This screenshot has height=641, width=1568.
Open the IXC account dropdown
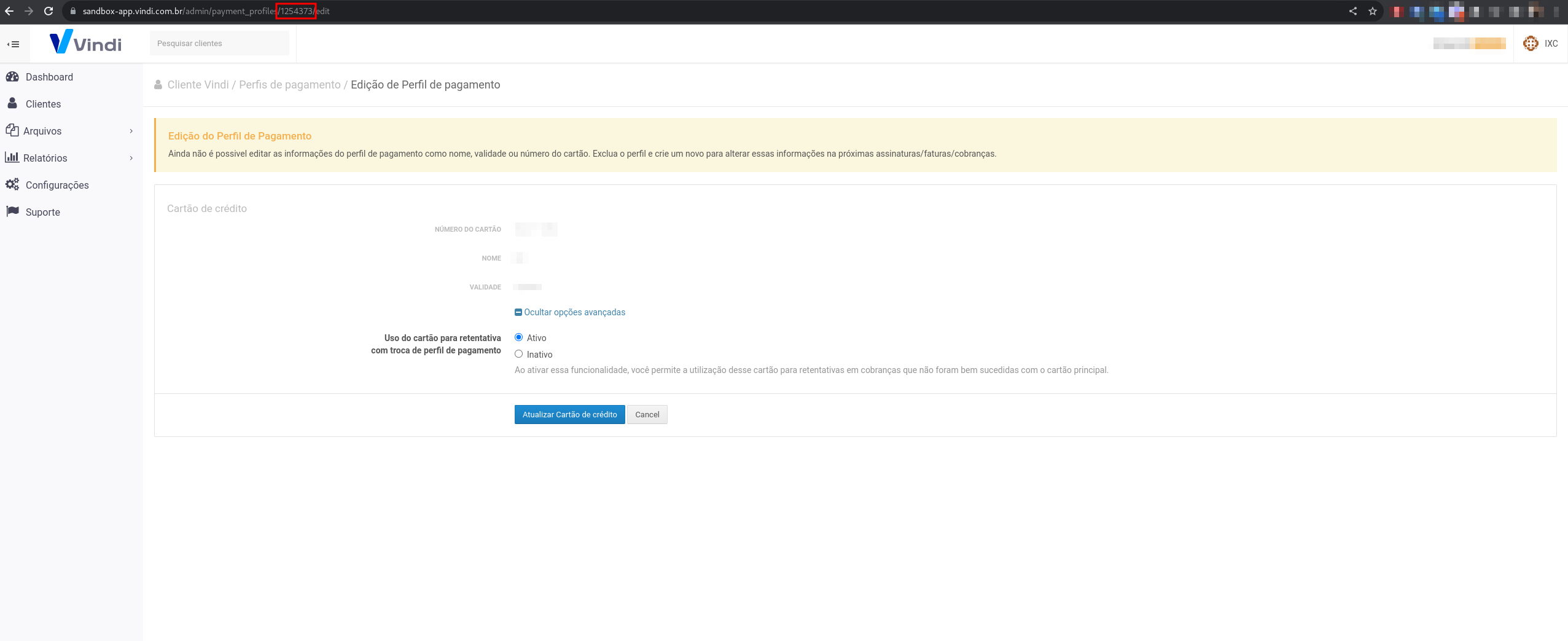tap(1540, 44)
